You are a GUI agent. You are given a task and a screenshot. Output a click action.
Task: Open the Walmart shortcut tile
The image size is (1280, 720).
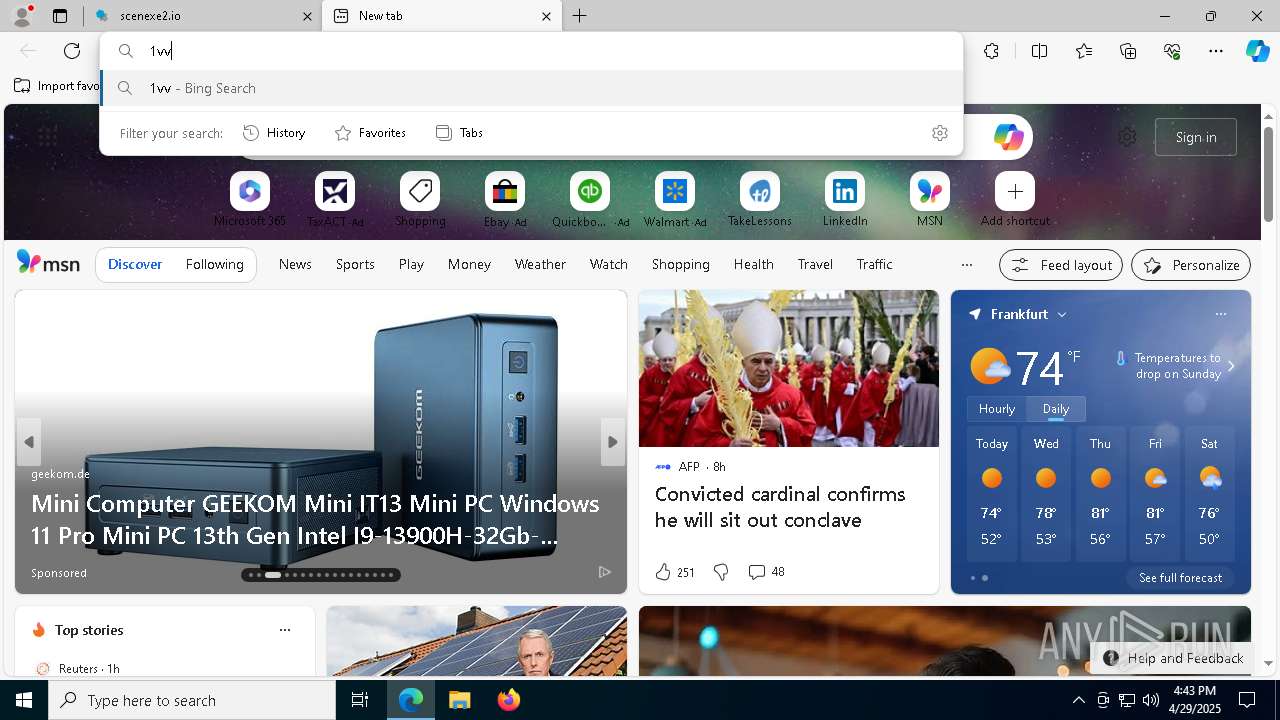[675, 191]
